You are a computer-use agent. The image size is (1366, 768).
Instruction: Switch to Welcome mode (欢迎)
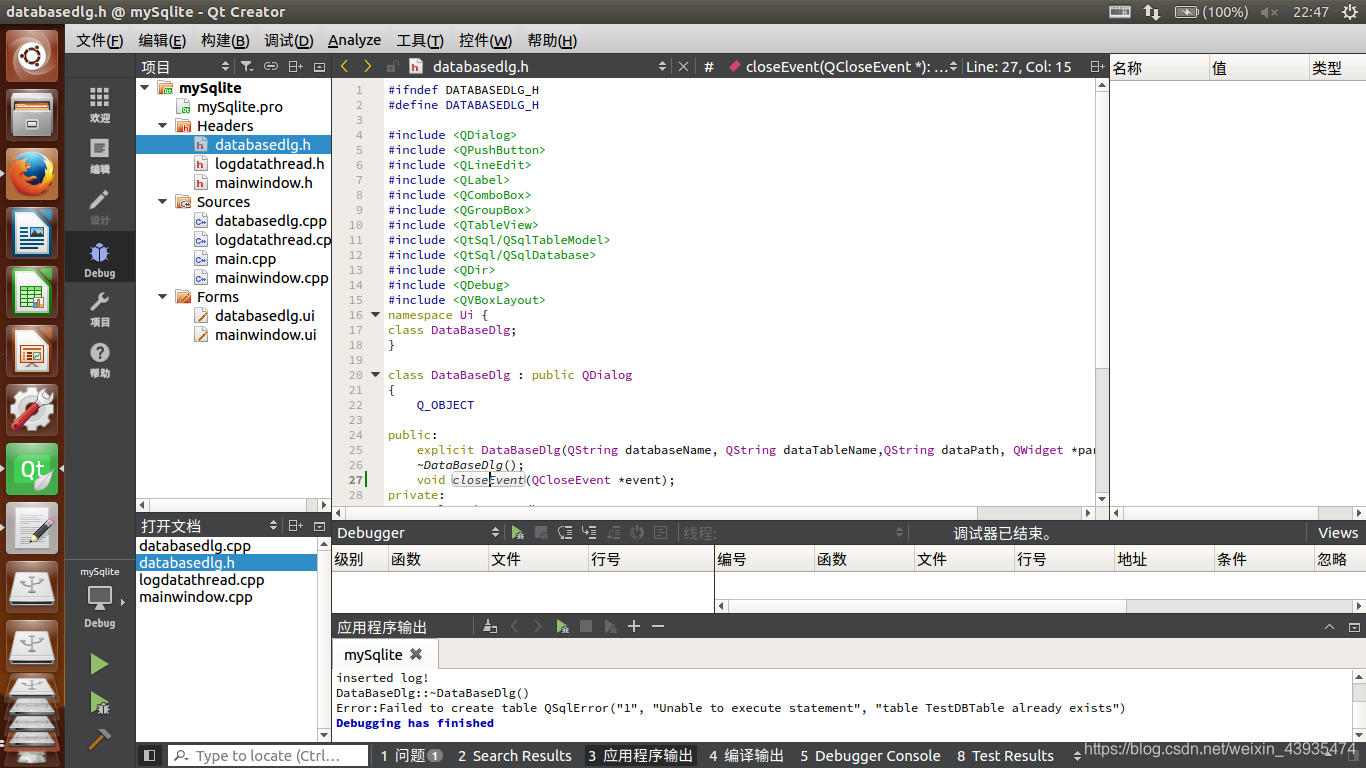point(99,104)
